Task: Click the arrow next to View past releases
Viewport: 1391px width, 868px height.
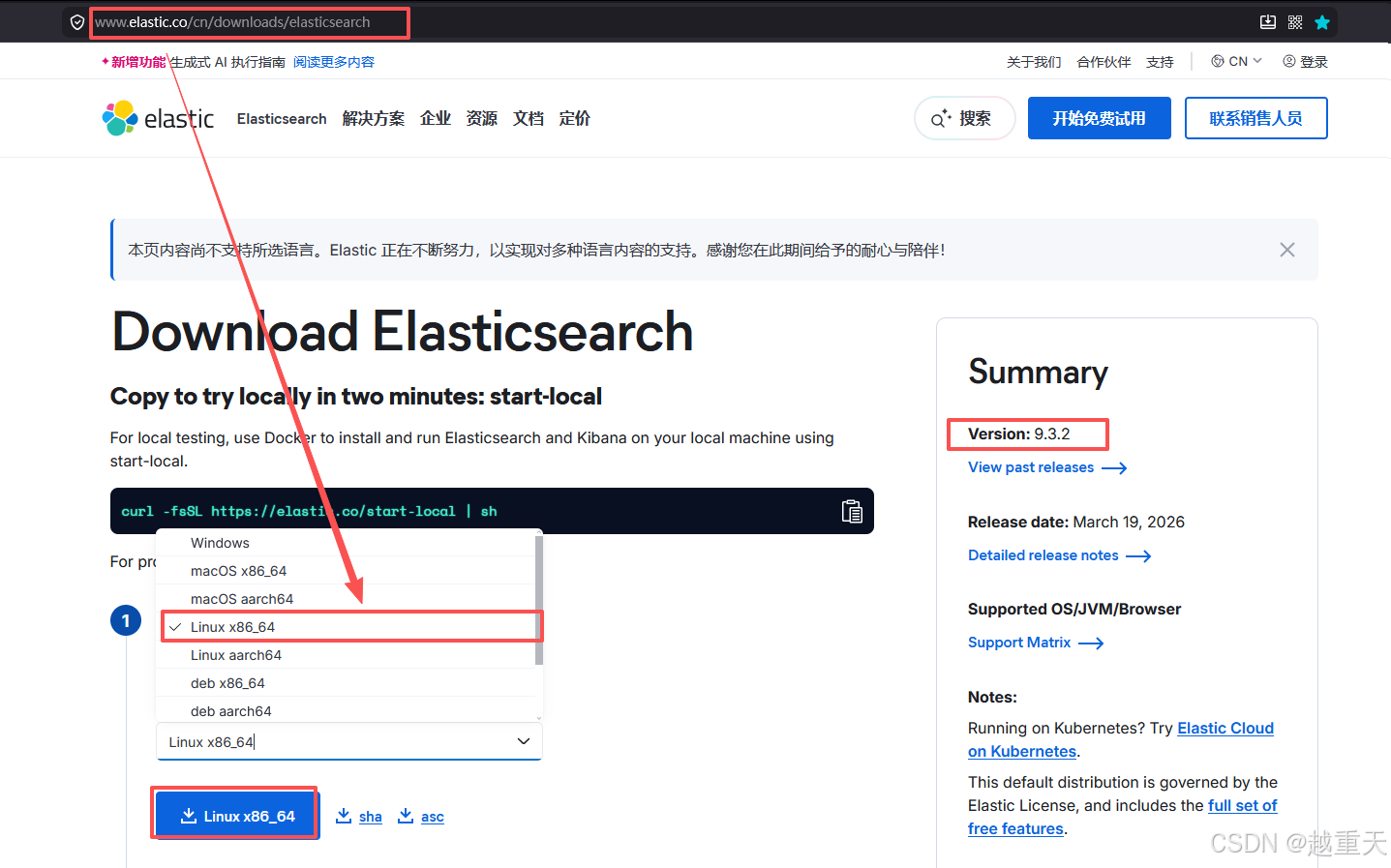Action: coord(1114,468)
